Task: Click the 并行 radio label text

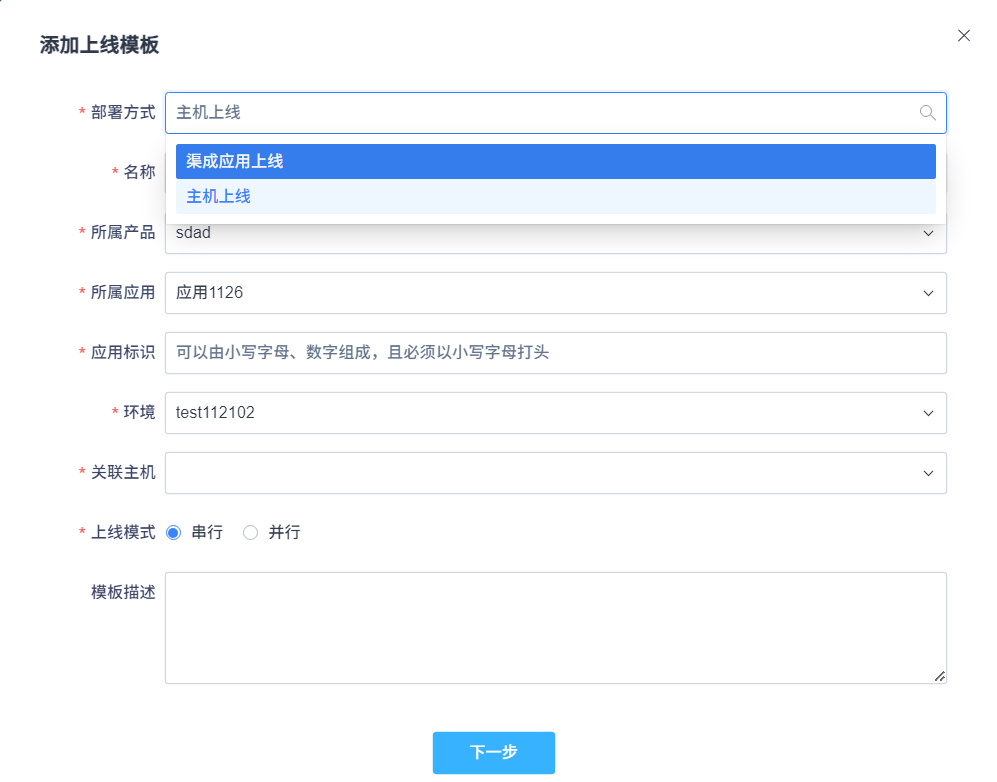Action: (284, 533)
